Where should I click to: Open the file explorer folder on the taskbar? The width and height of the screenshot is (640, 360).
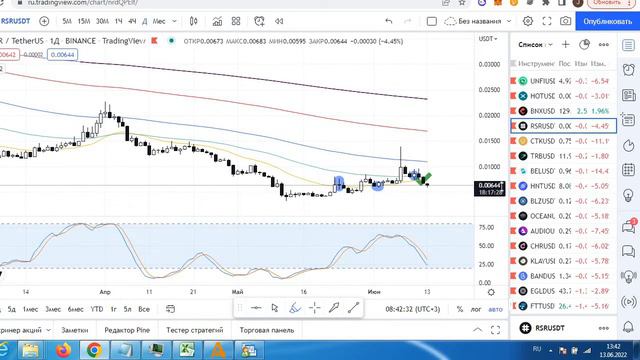pos(30,350)
